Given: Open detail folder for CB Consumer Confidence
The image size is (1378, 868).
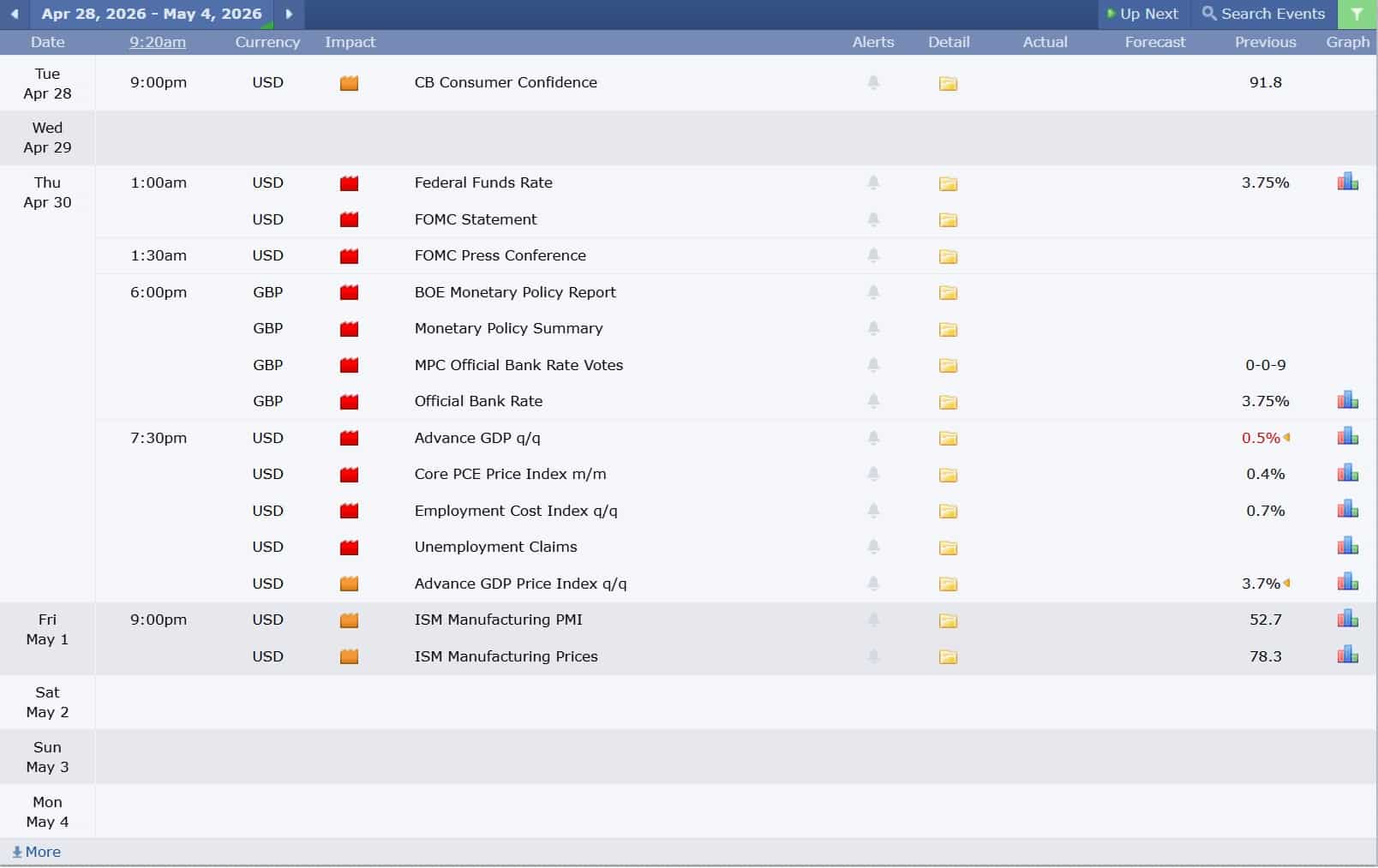Looking at the screenshot, I should click(948, 83).
